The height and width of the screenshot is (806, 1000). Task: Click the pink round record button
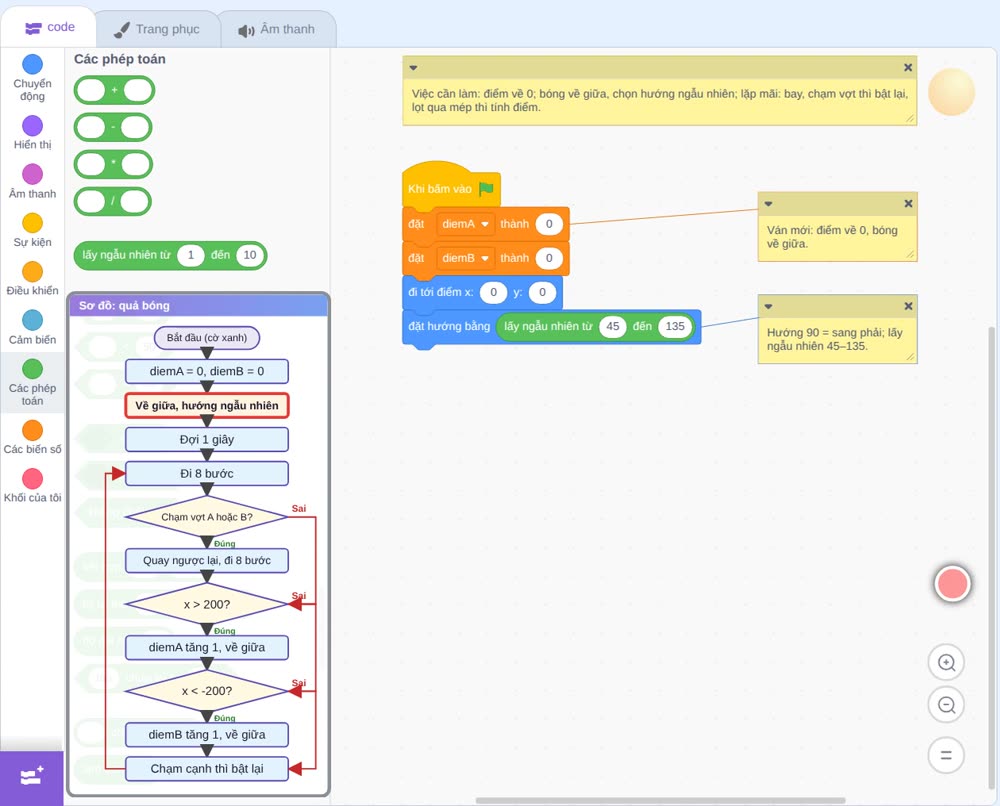click(952, 583)
